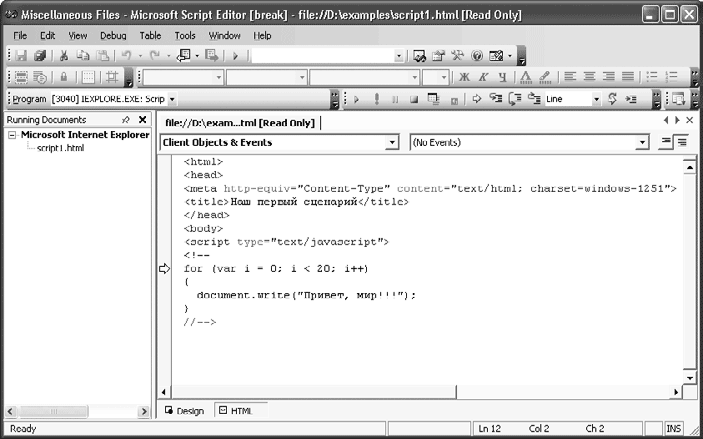The image size is (703, 439).
Task: Close the Running Documents panel
Action: [143, 120]
